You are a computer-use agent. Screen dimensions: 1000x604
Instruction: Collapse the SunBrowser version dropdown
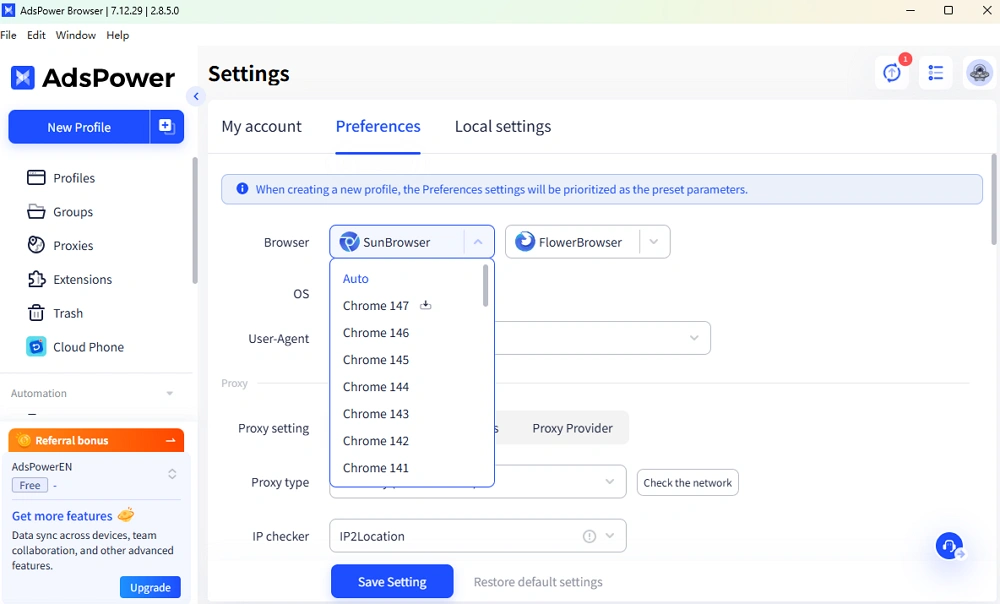478,242
